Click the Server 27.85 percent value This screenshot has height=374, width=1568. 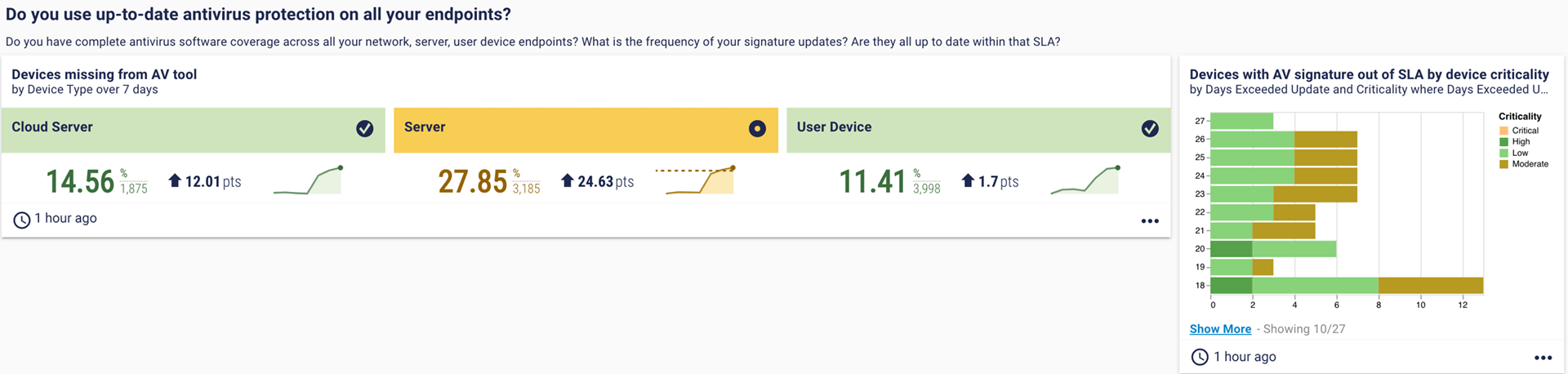coord(473,181)
